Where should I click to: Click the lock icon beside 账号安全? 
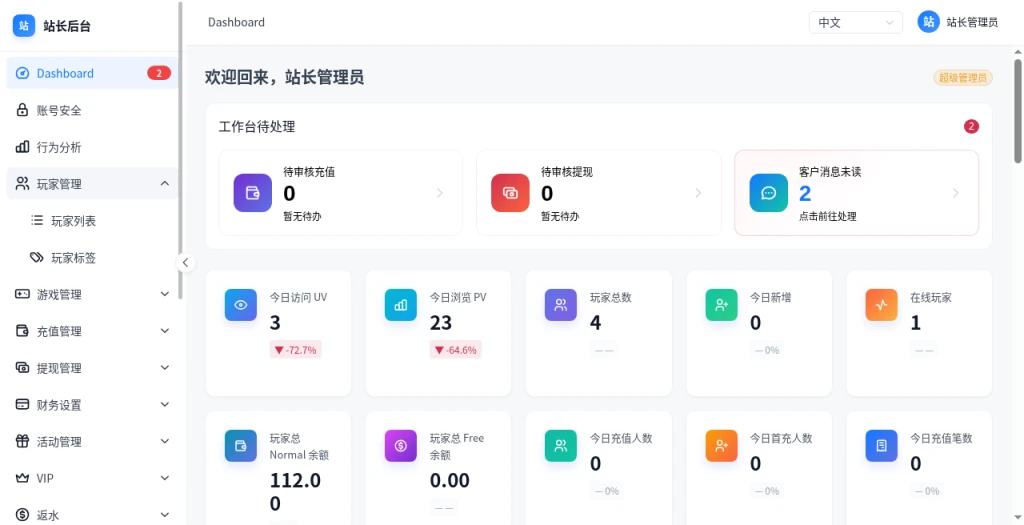[22, 110]
